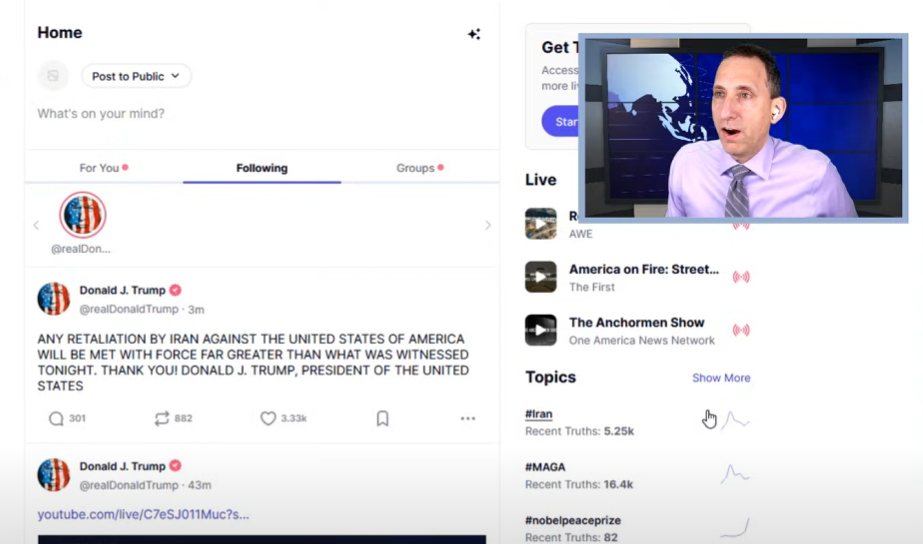Open the youtube.com/live link
The image size is (923, 544).
tap(143, 515)
